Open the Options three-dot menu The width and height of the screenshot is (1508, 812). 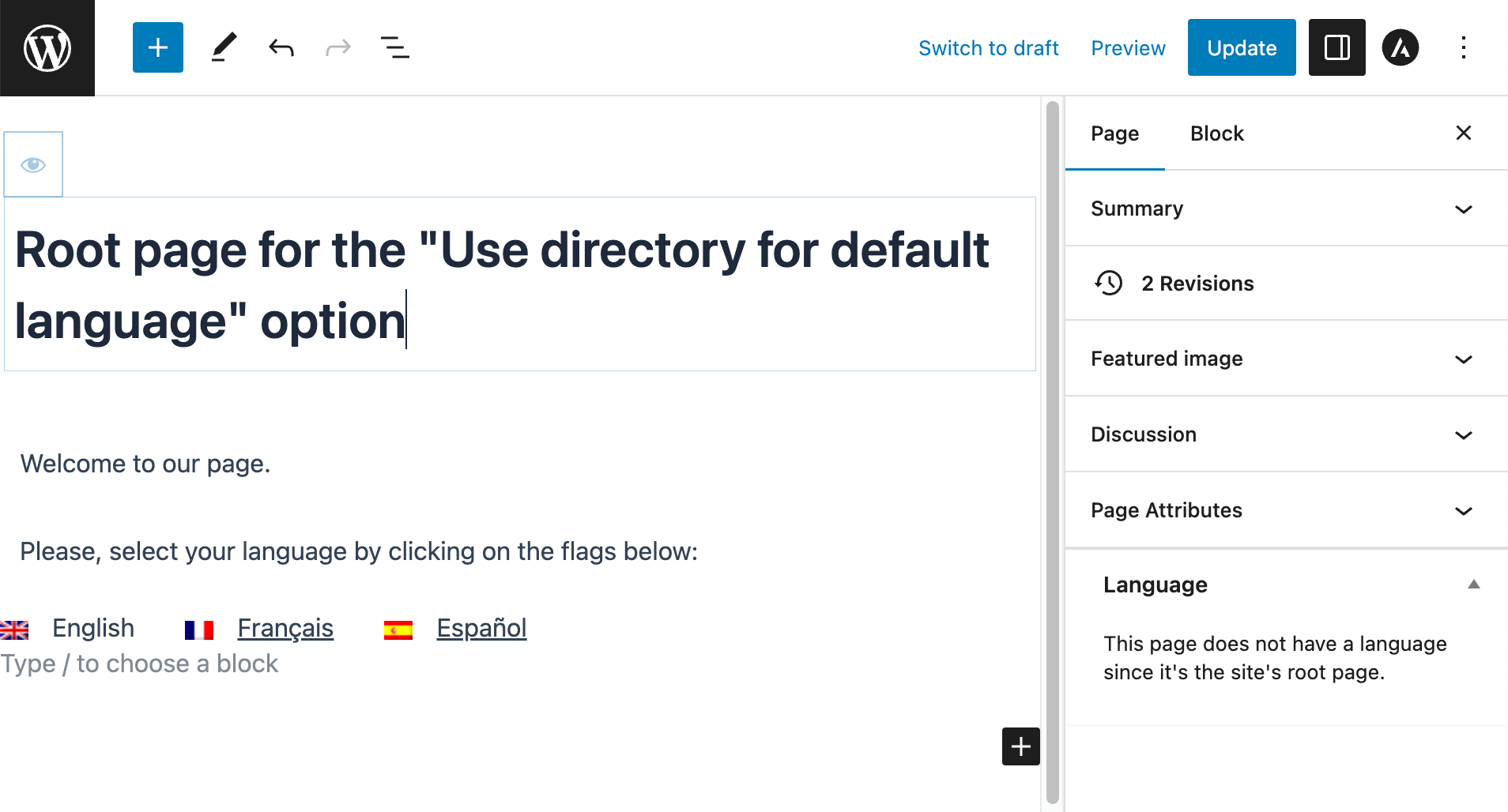pos(1464,47)
